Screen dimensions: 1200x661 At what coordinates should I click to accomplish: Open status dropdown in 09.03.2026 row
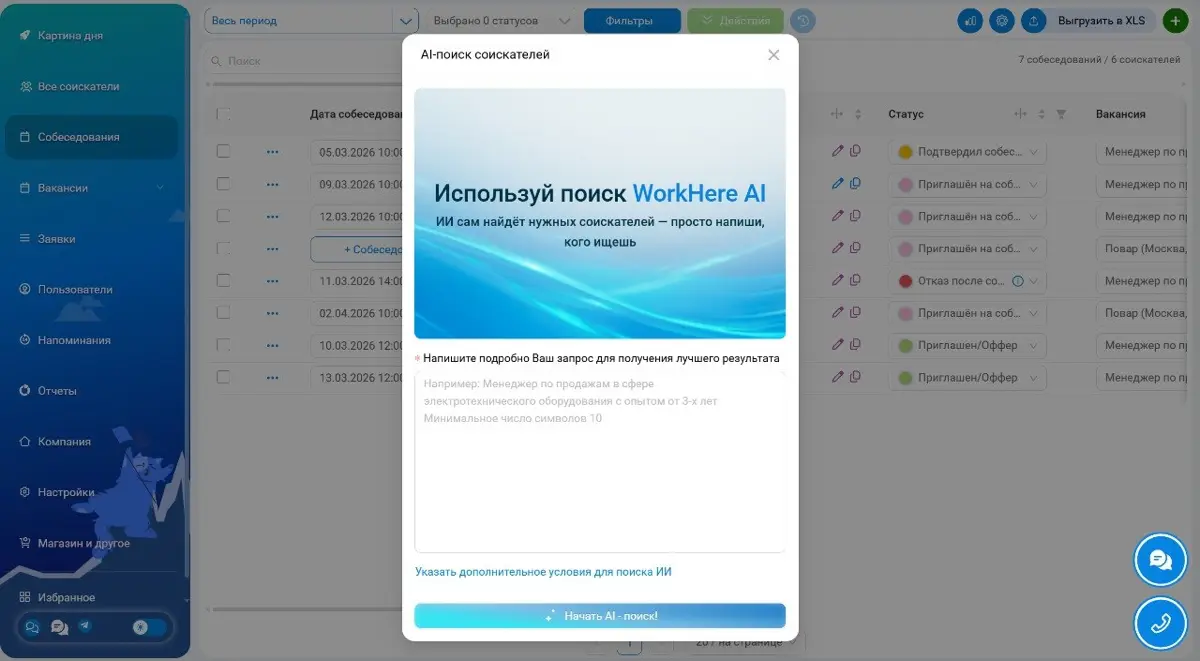tap(967, 184)
